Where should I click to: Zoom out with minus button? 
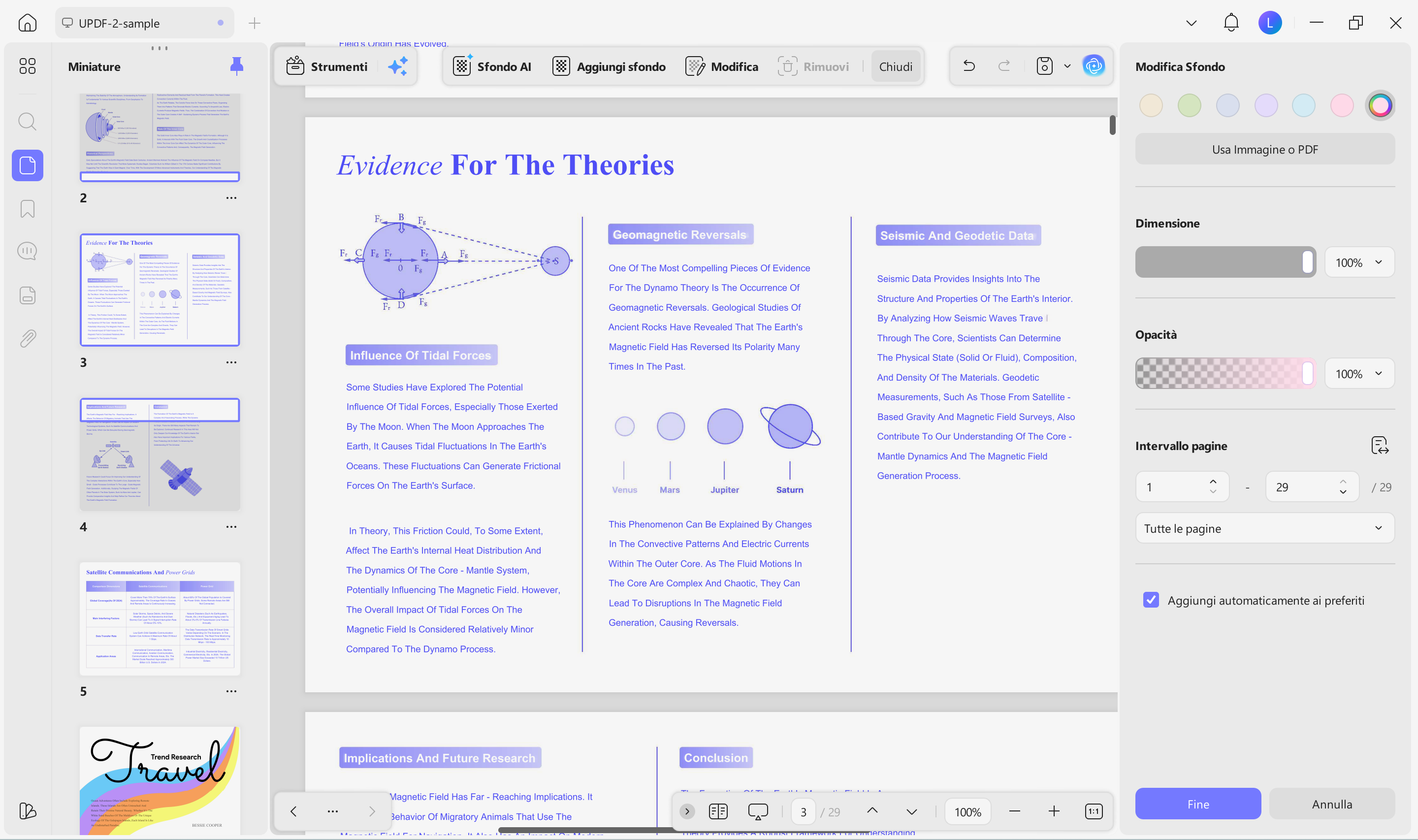point(1014,811)
